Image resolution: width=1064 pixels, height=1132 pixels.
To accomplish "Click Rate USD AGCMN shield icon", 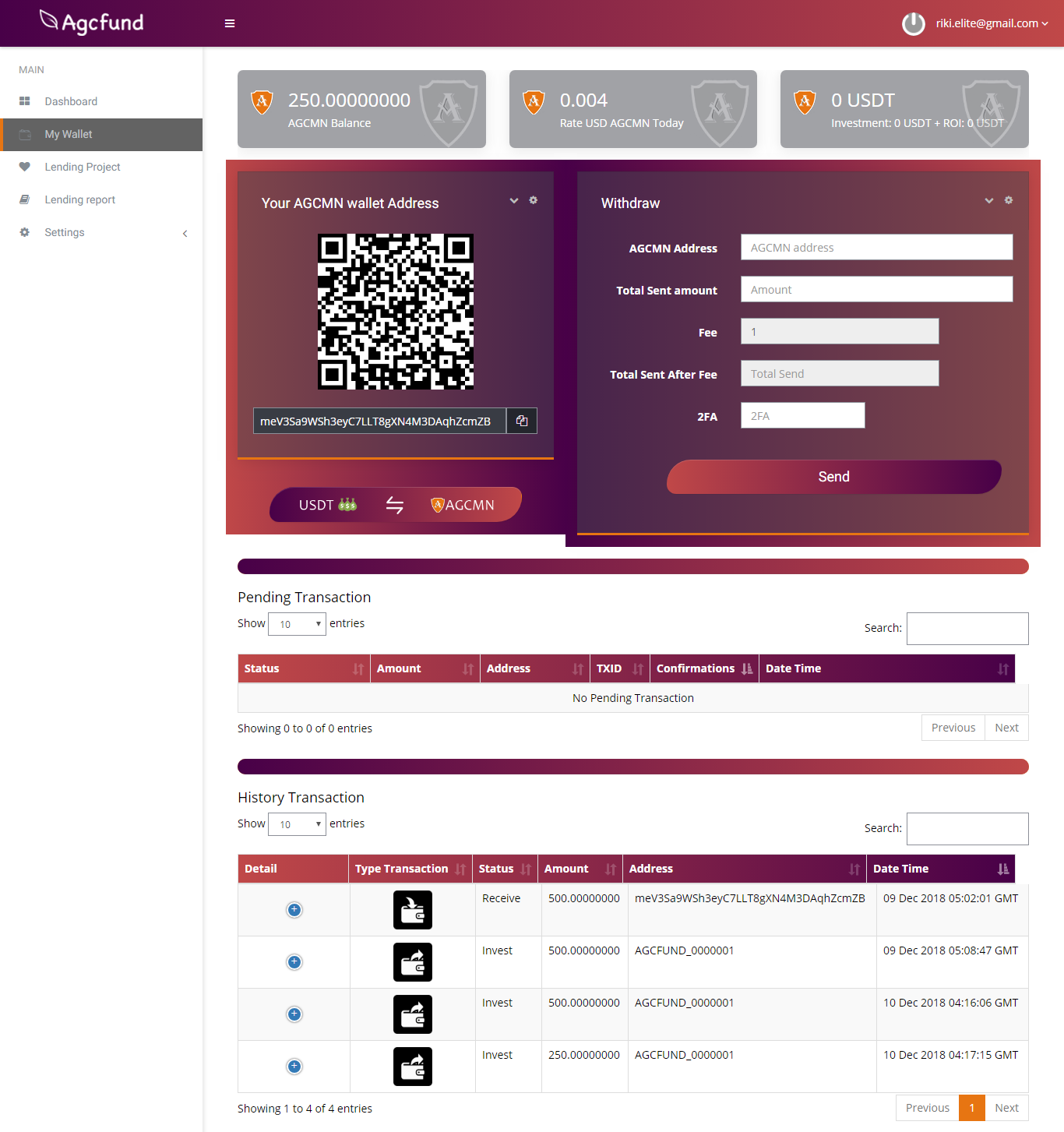I will tap(534, 102).
